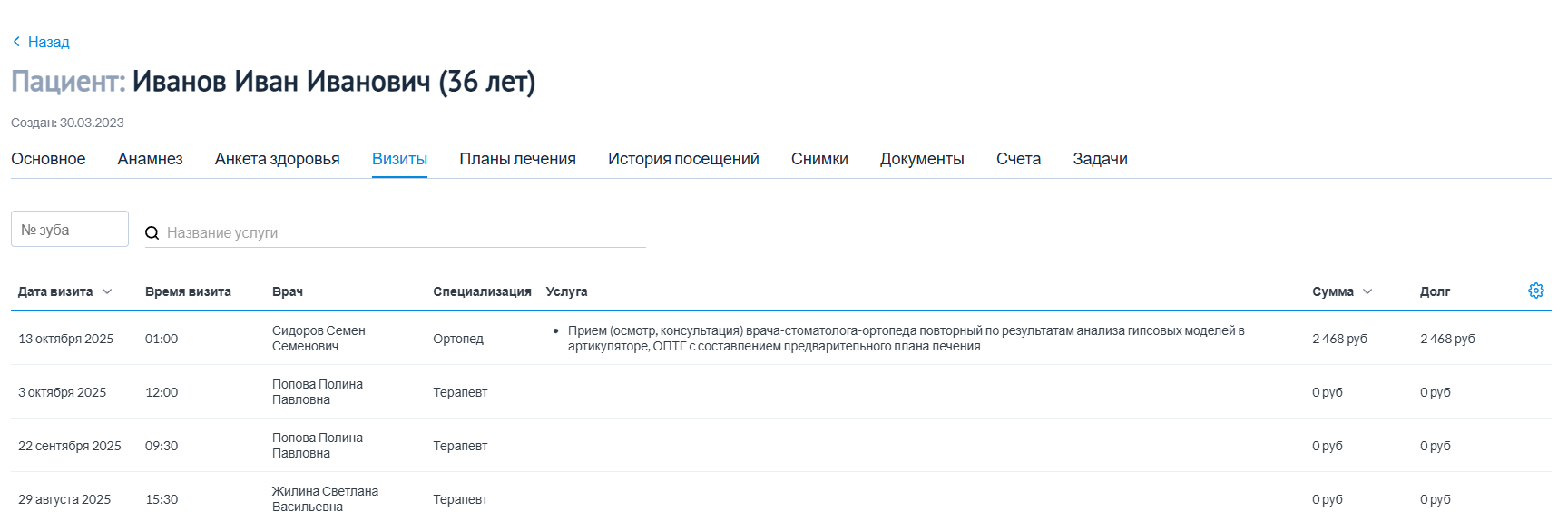
Task: Select visit dated 29 августа 2025
Action: [64, 499]
